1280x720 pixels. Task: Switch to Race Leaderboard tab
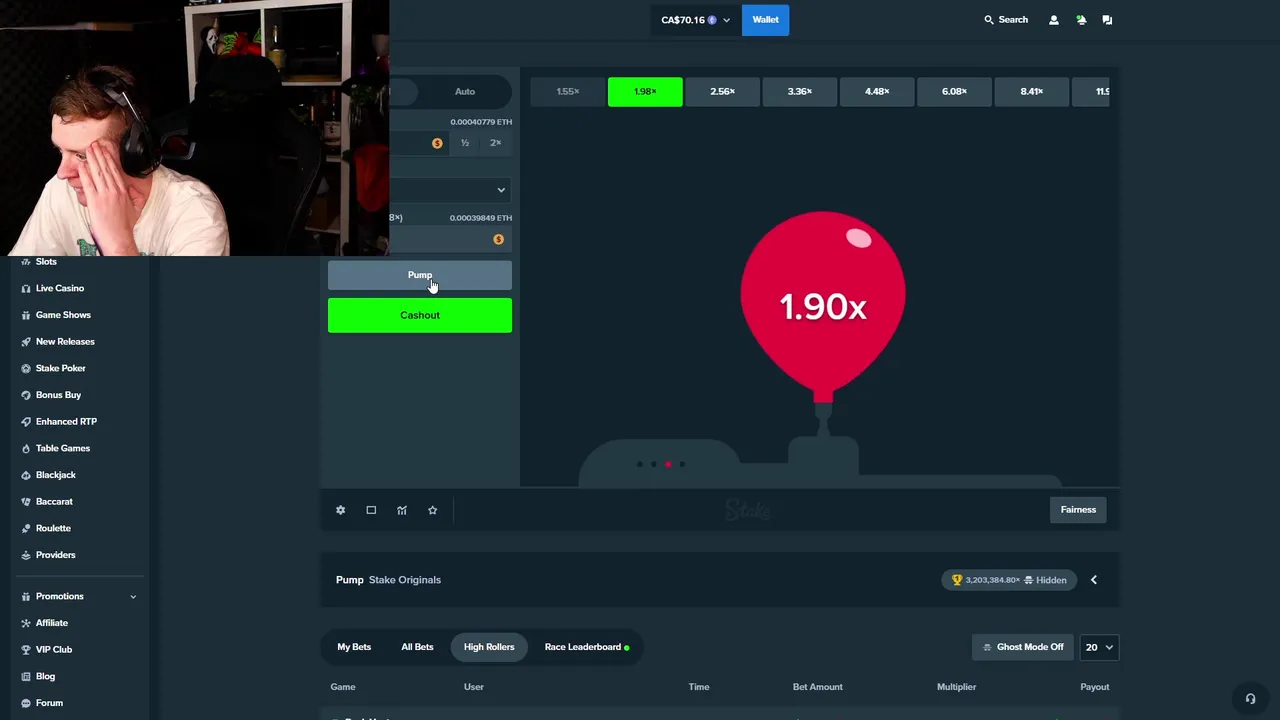click(587, 647)
